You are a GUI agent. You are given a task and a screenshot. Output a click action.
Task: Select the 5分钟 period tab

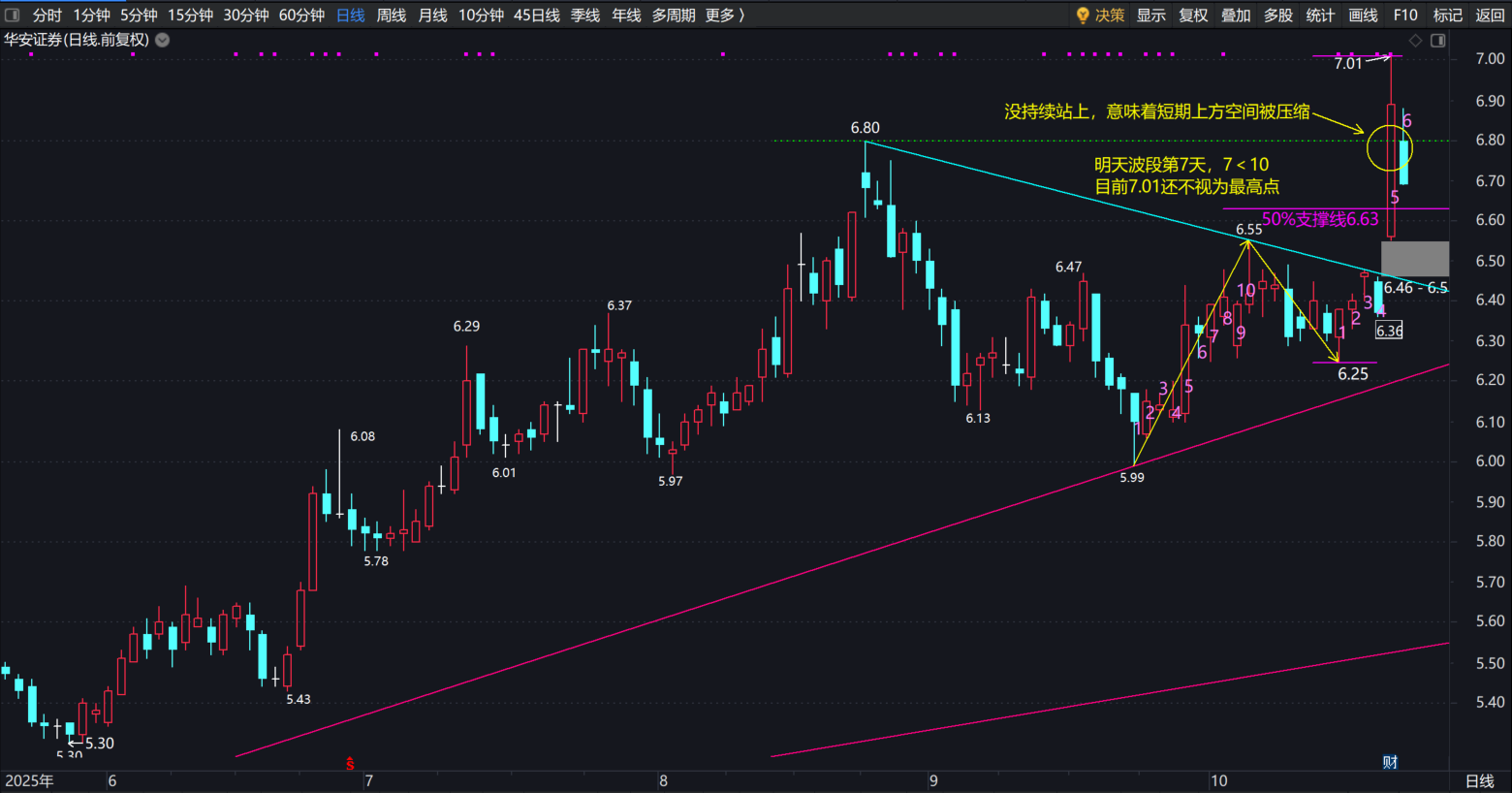click(139, 16)
